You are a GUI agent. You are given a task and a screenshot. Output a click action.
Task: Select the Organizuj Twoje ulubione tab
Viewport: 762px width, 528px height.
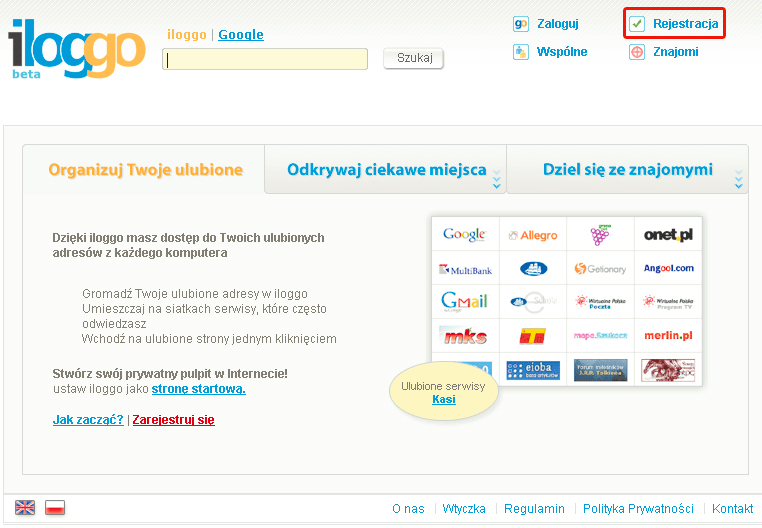click(145, 170)
